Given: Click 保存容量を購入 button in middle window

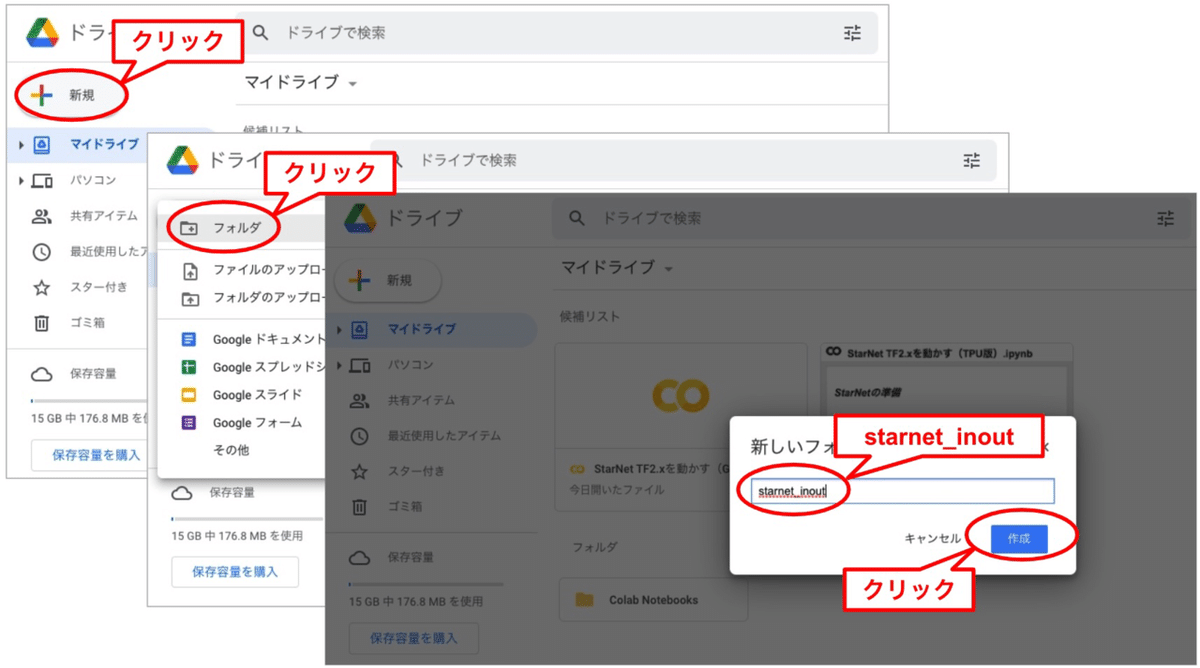Looking at the screenshot, I should pyautogui.click(x=234, y=572).
